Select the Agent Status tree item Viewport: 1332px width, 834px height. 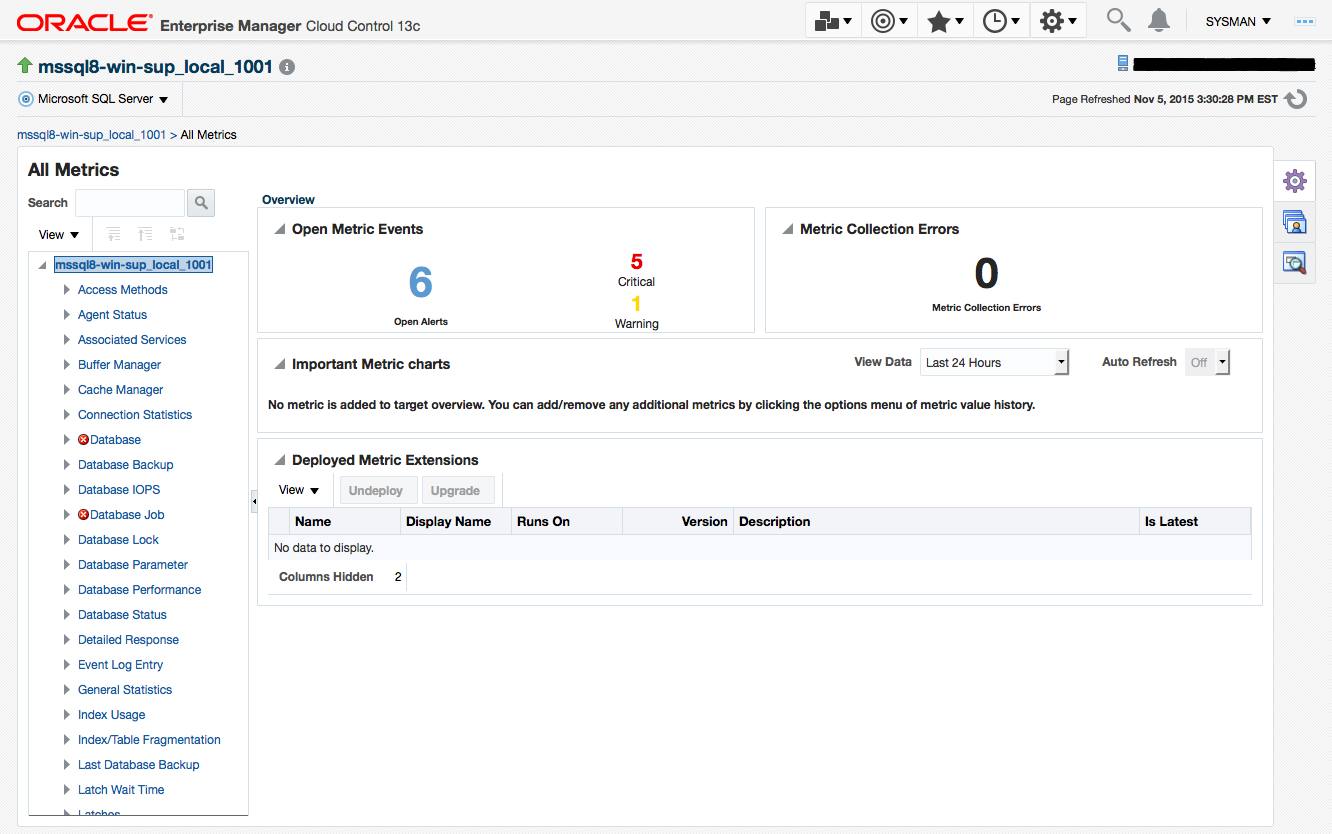coord(113,315)
